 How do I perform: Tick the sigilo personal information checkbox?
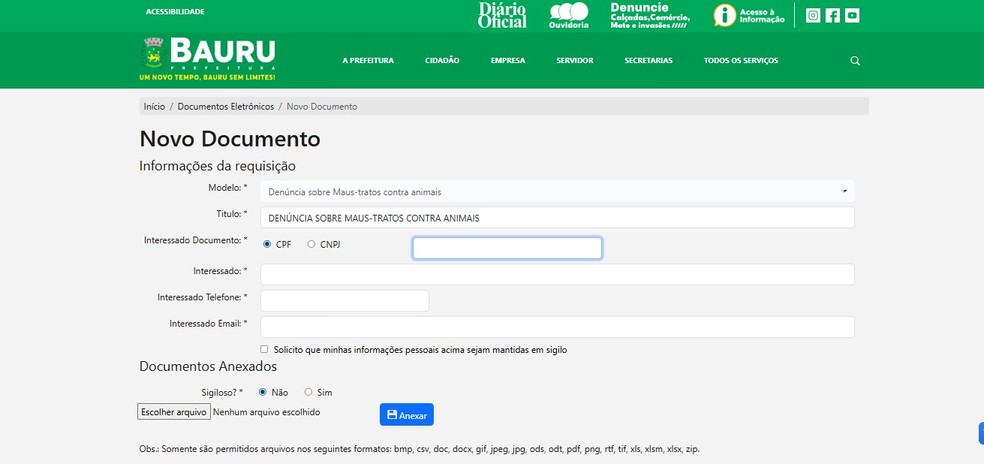click(x=264, y=349)
